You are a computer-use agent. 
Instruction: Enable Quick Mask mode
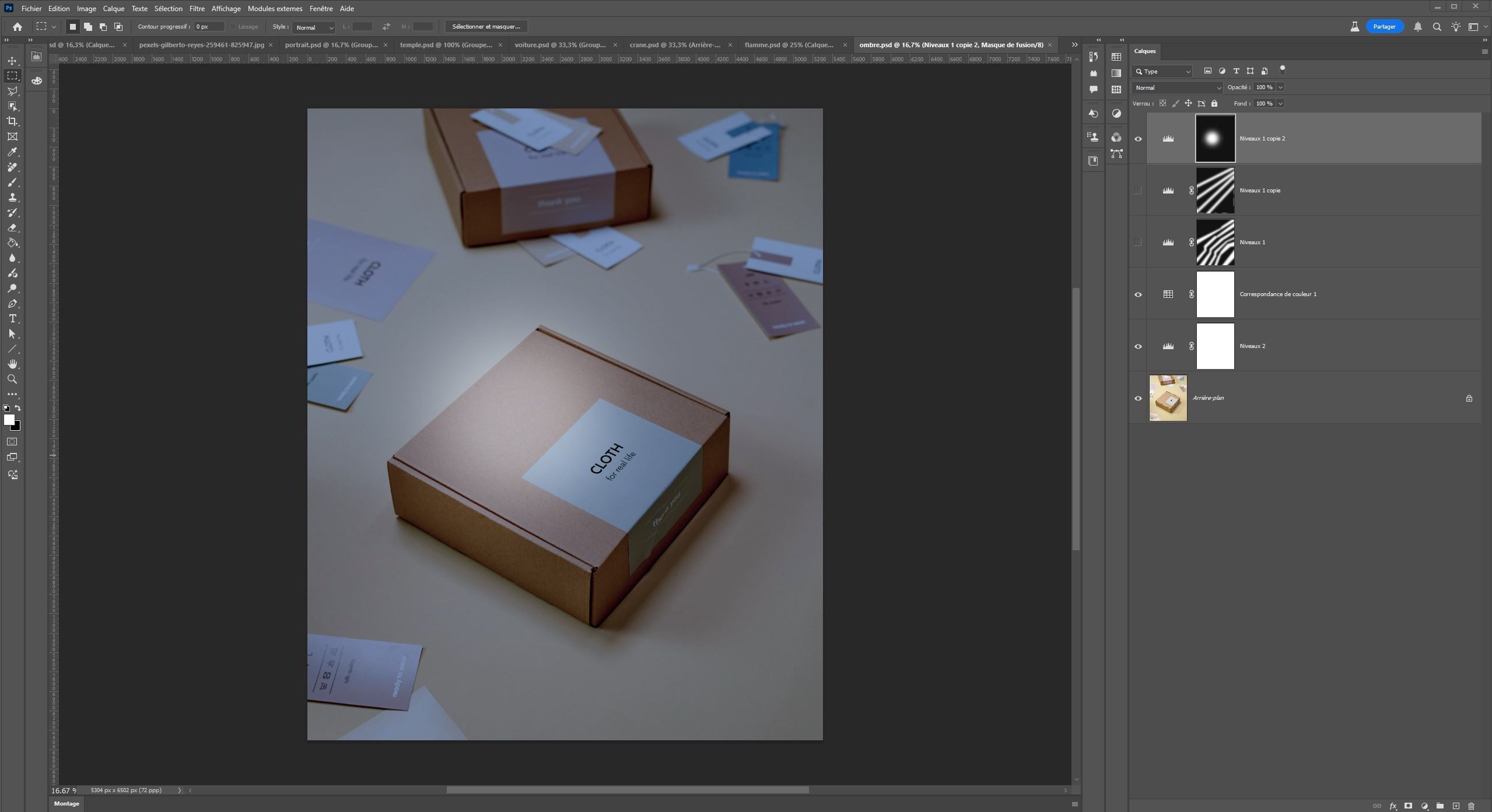point(12,442)
